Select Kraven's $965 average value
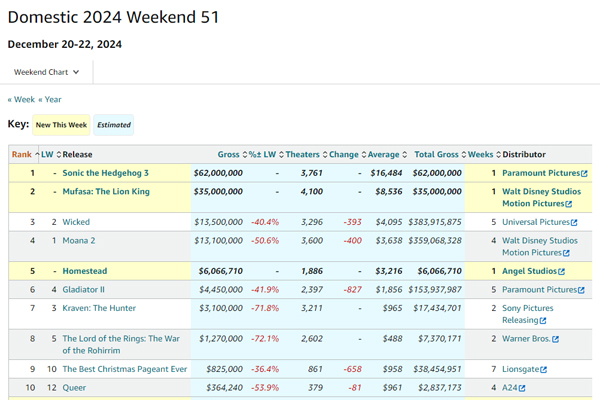The width and height of the screenshot is (600, 400). tap(393, 308)
